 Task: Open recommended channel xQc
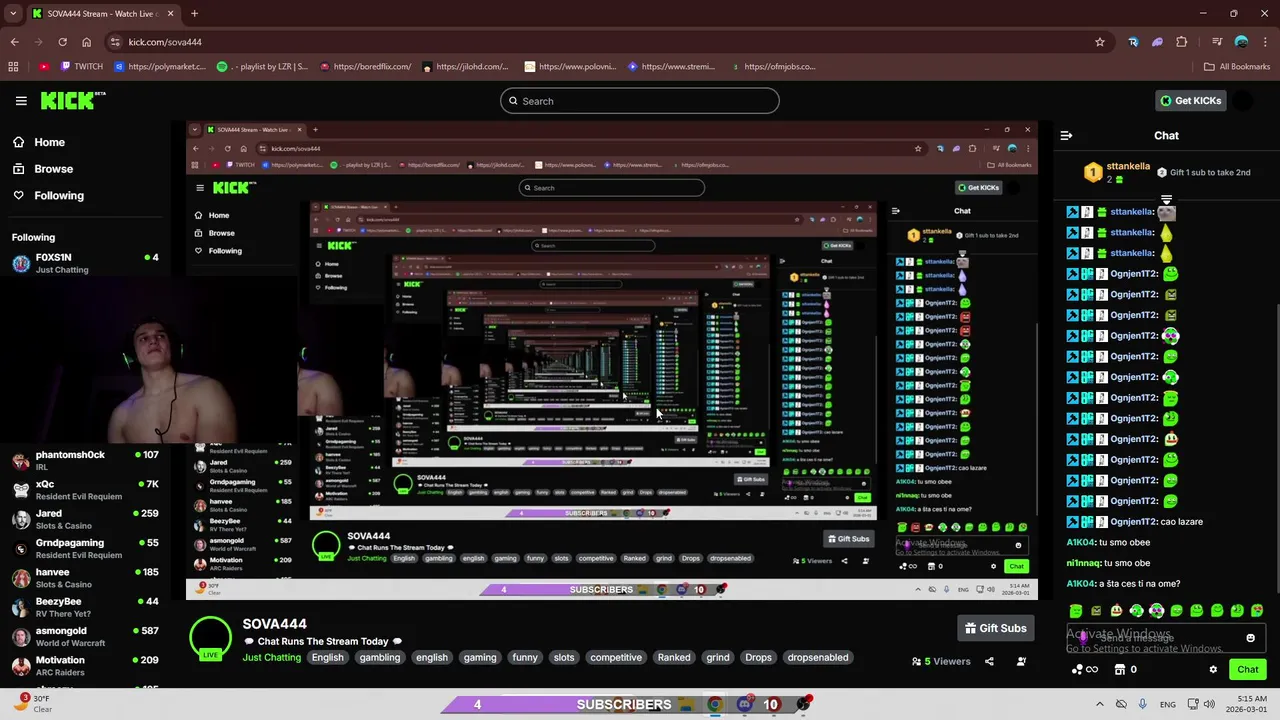[x=85, y=490]
